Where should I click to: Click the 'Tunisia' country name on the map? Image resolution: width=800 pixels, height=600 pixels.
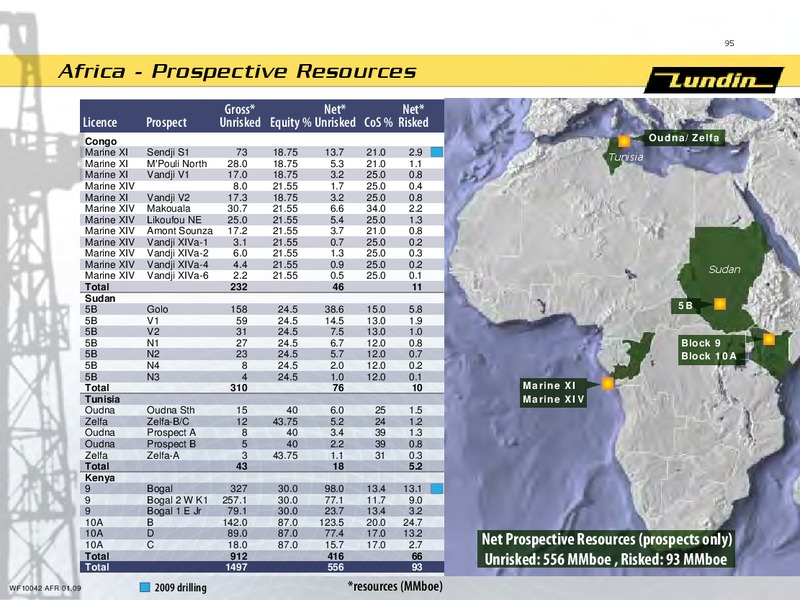click(x=626, y=157)
